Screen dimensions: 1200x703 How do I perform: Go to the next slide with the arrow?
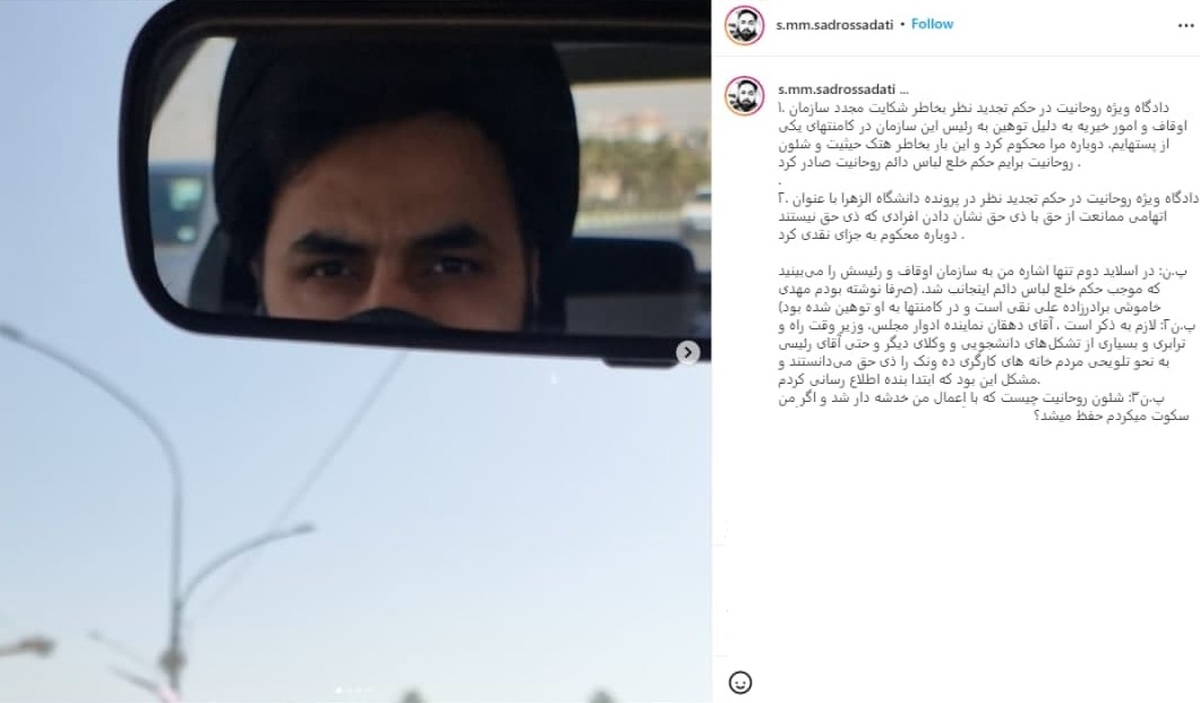click(x=688, y=352)
